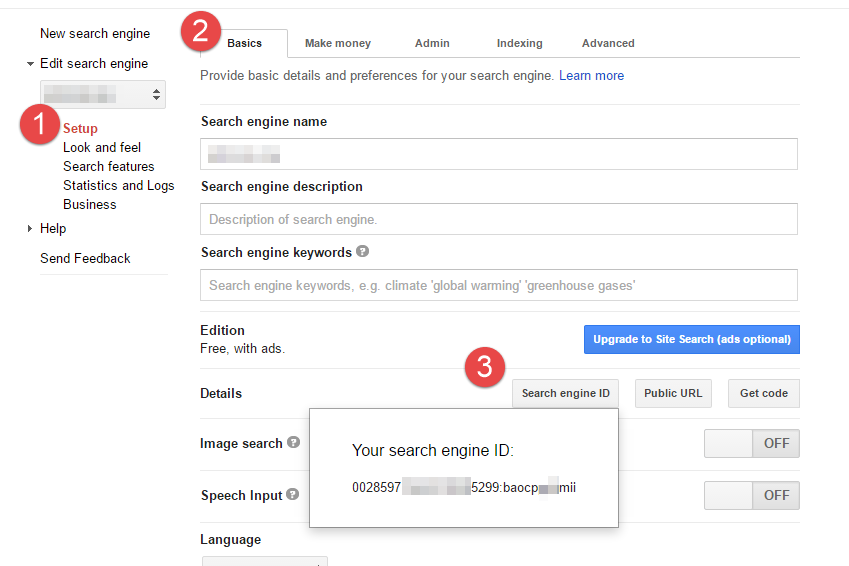Click Upgrade to Site Search button

coord(691,339)
